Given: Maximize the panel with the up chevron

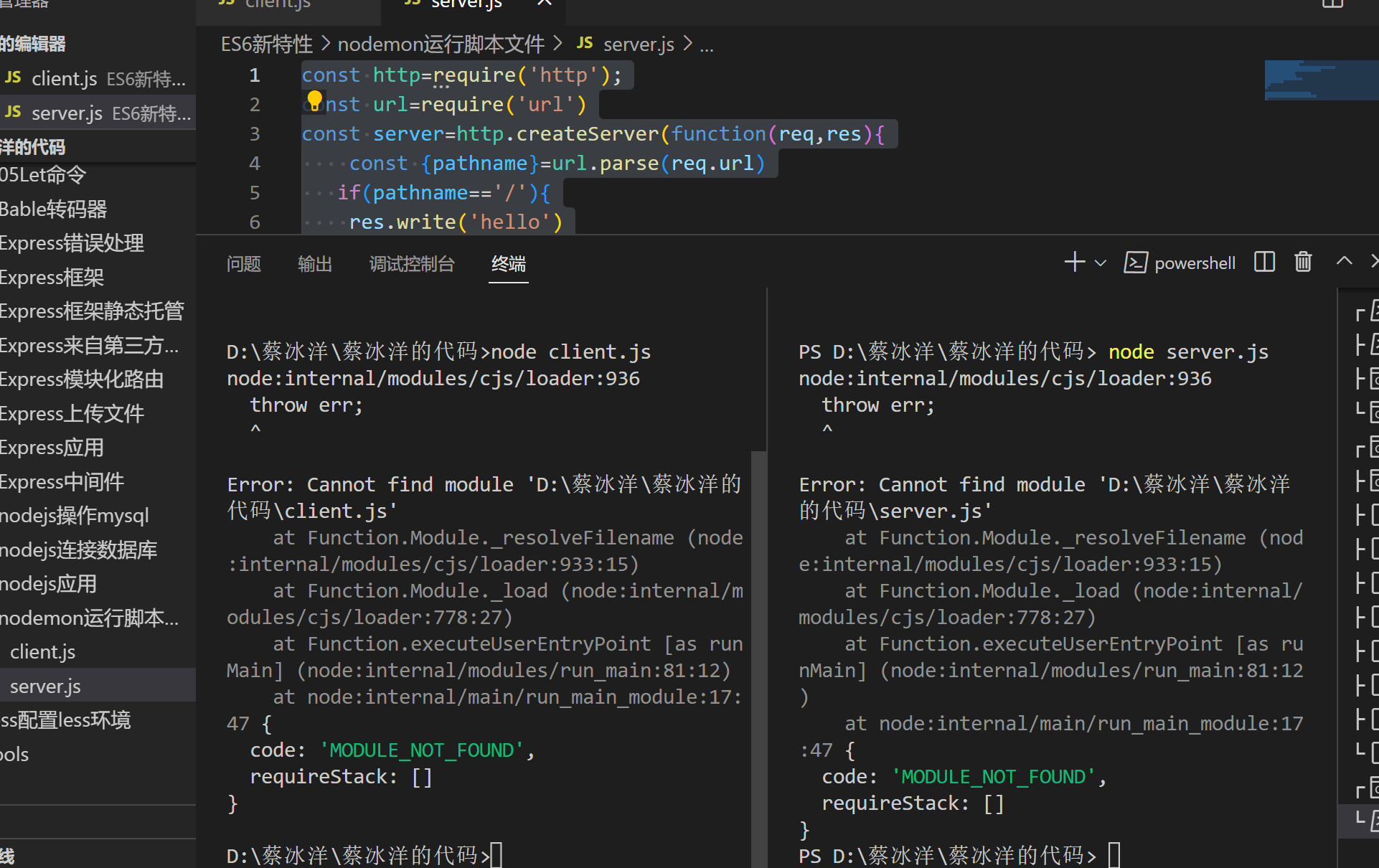Looking at the screenshot, I should pos(1344,261).
